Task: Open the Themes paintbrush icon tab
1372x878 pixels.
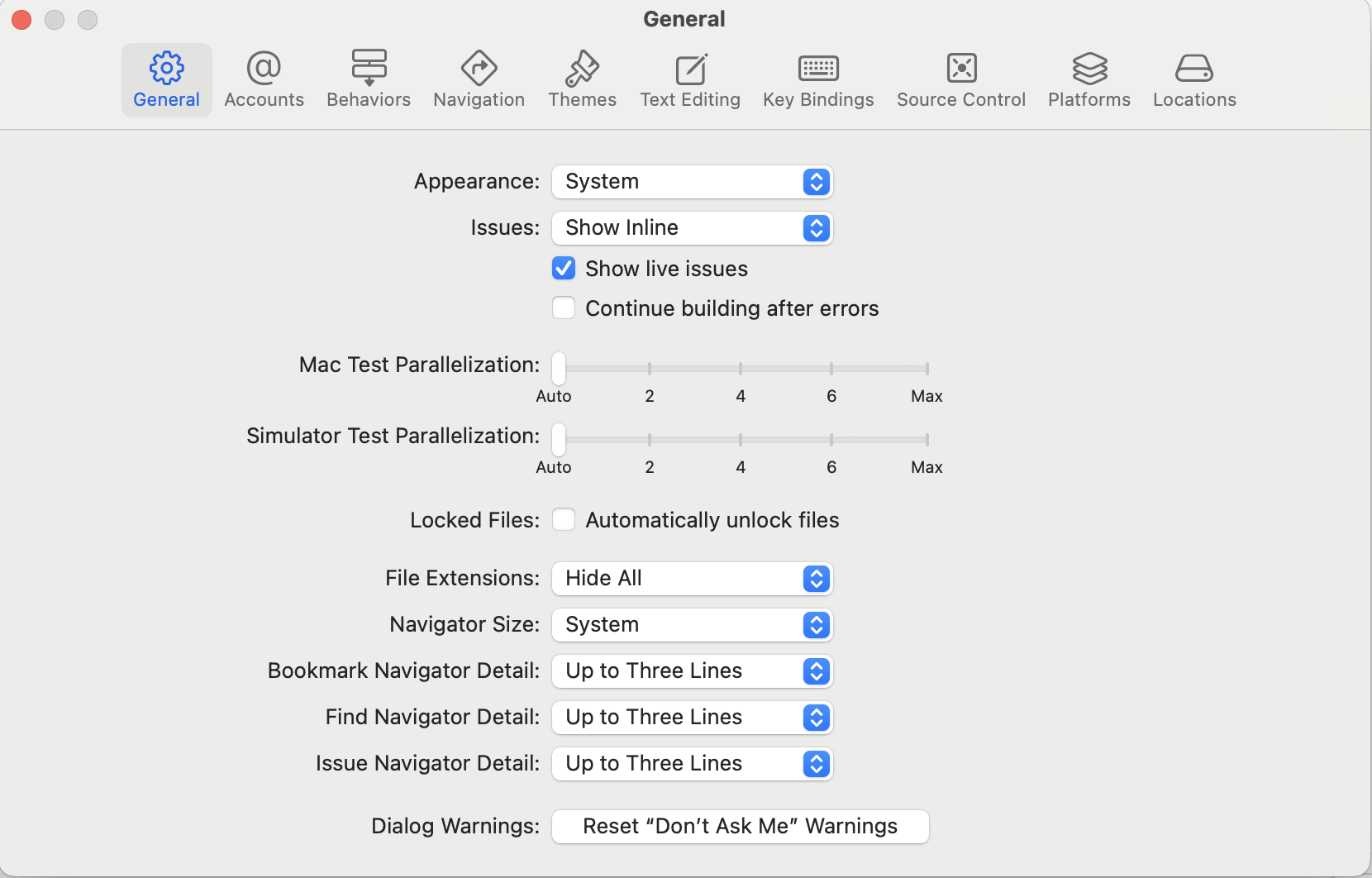Action: [582, 80]
